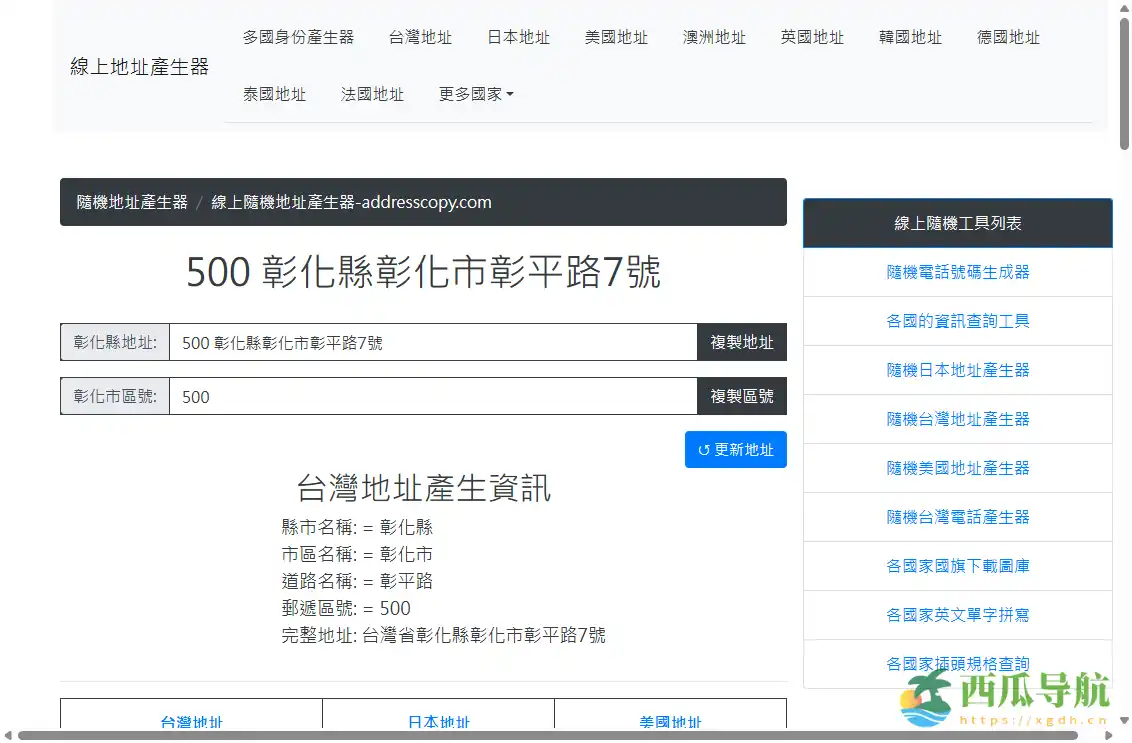This screenshot has height=743, width=1132.
Task: Open 隨機電話號碼生成器 from the tools list
Action: 957,272
